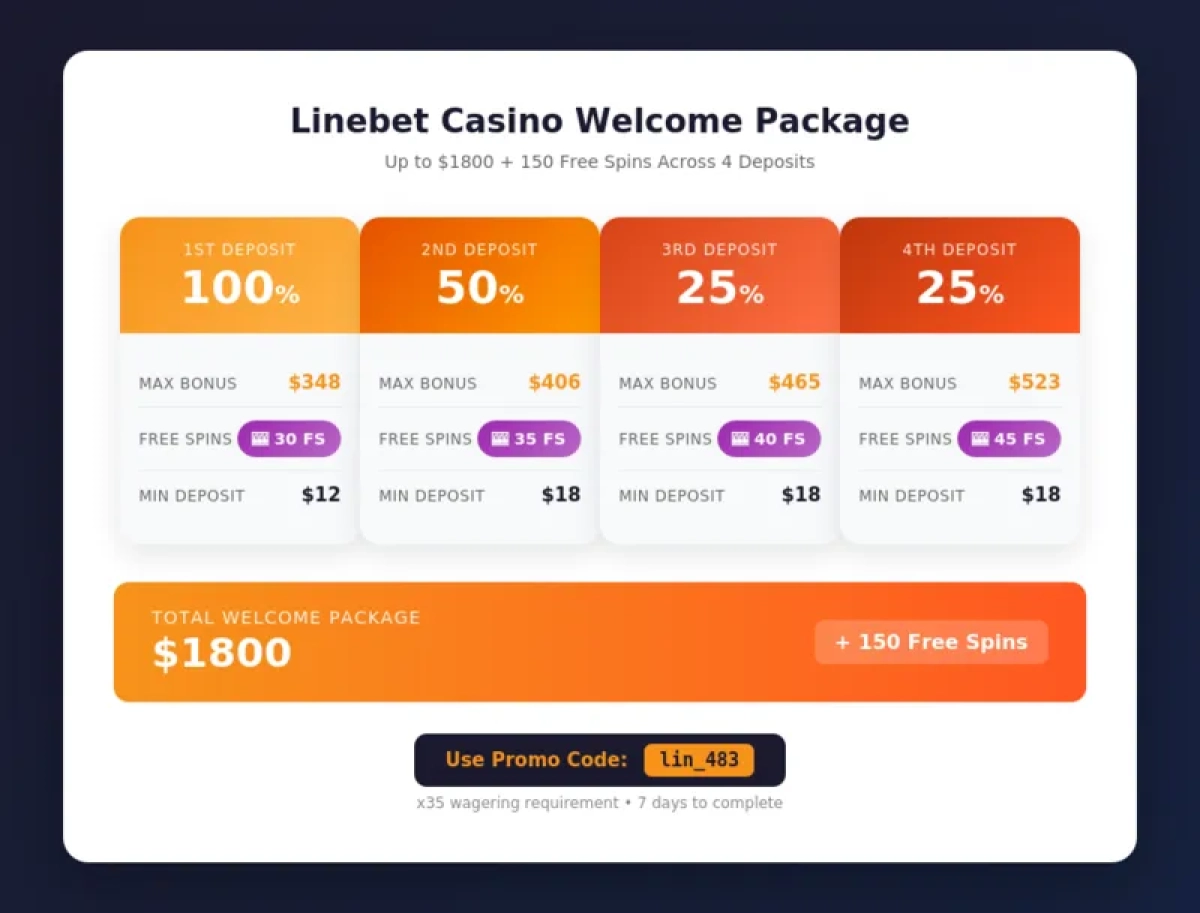1200x913 pixels.
Task: Click the slot icon in 40 FS badge
Action: click(x=740, y=439)
